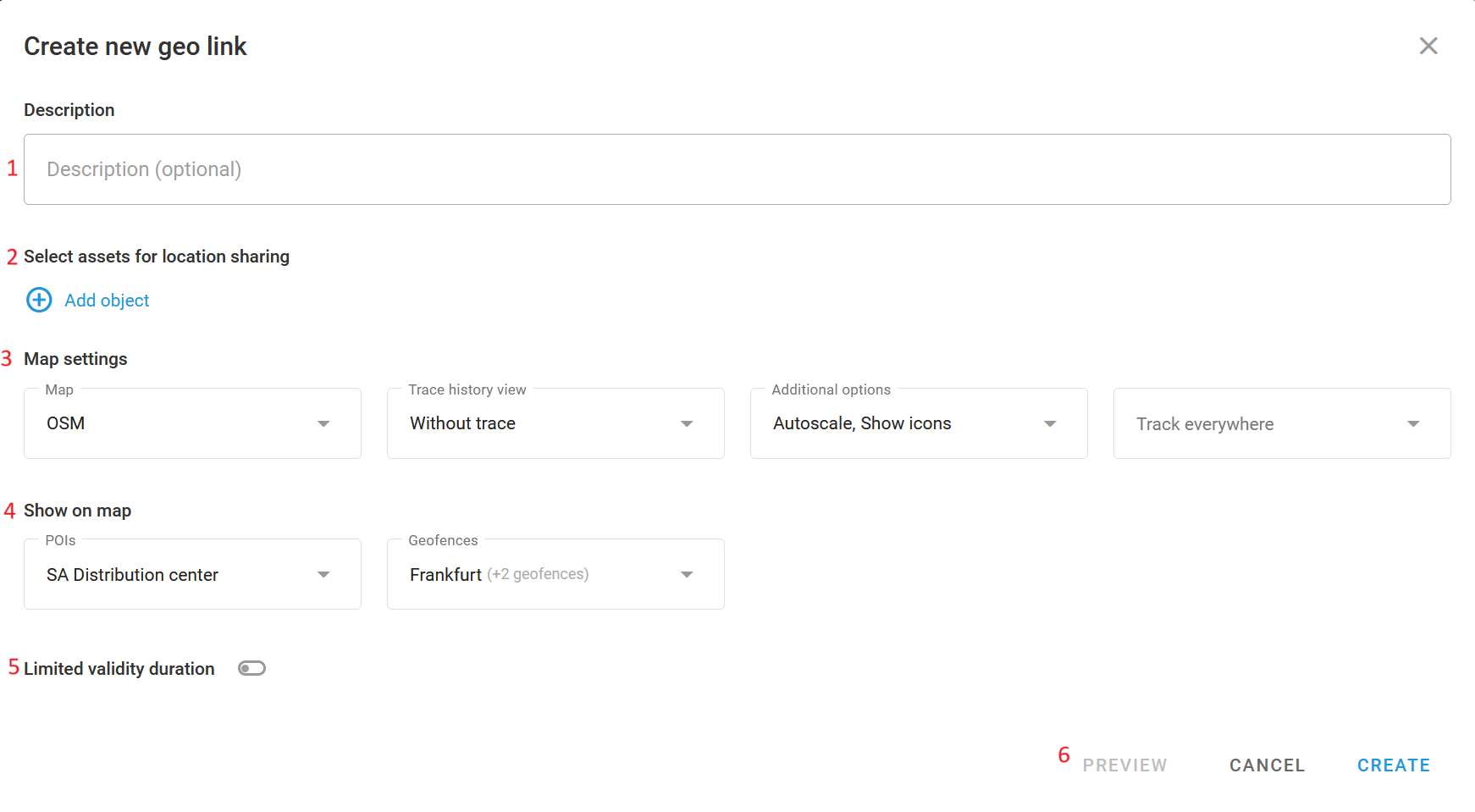Screen dimensions: 1475x812
Task: Open the Trace history view dropdown
Action: pos(542,423)
